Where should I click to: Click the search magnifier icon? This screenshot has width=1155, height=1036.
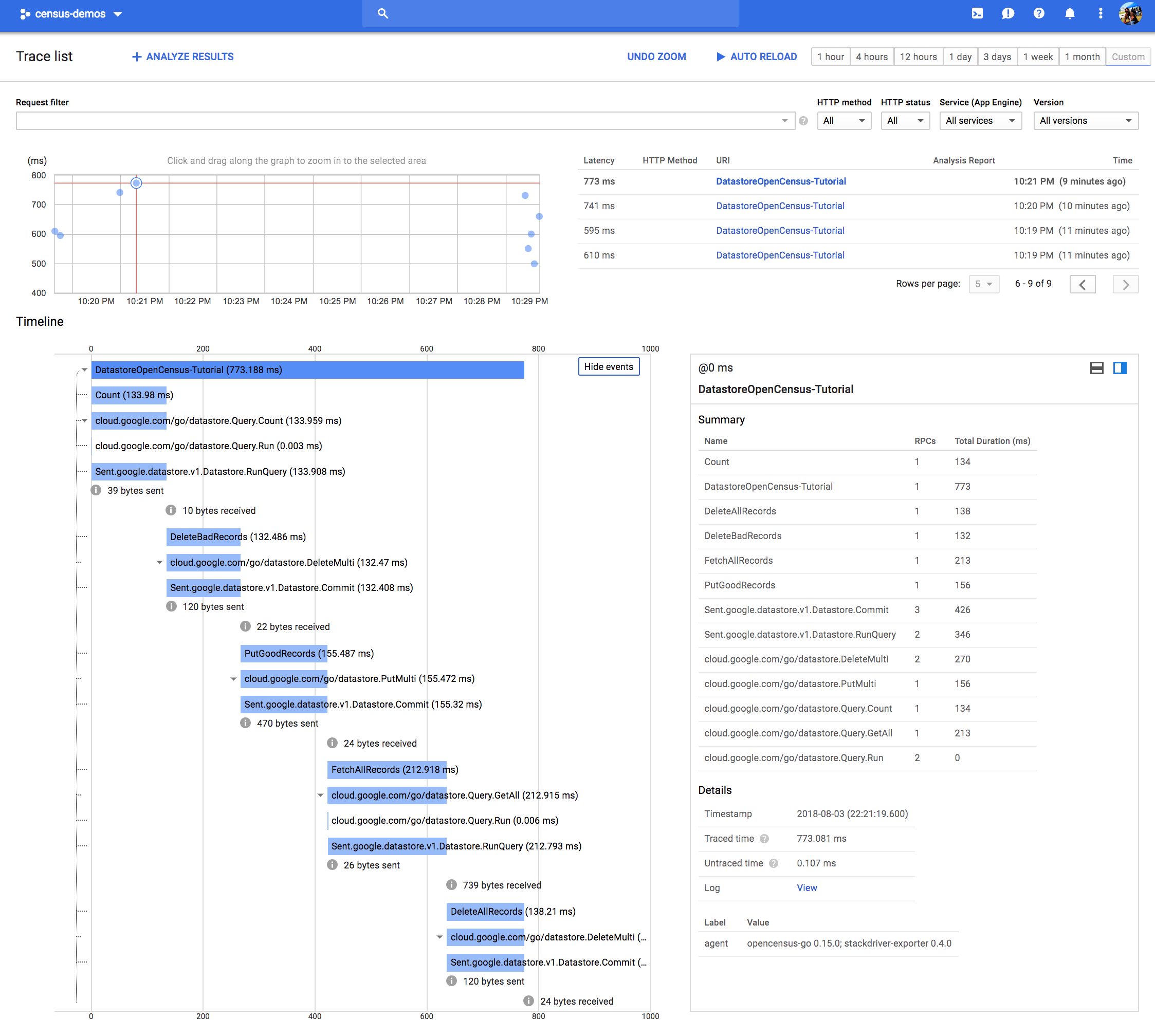coord(383,13)
